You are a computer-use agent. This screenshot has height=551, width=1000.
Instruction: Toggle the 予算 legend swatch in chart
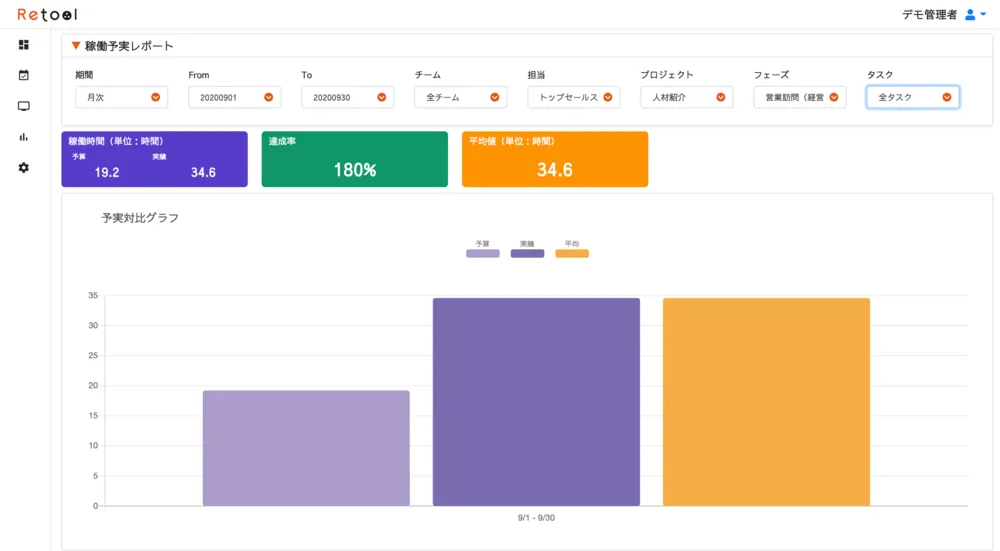(483, 253)
